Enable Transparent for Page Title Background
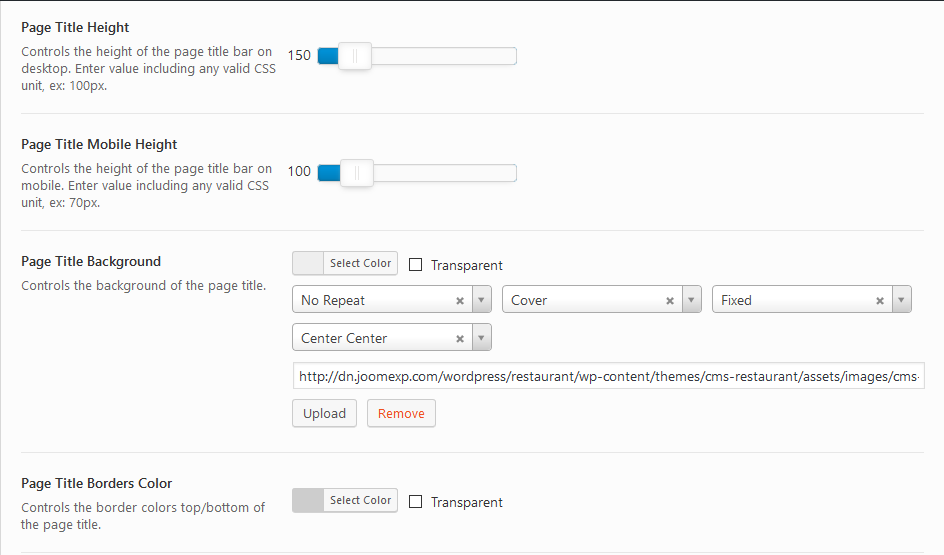944x555 pixels. (x=416, y=265)
